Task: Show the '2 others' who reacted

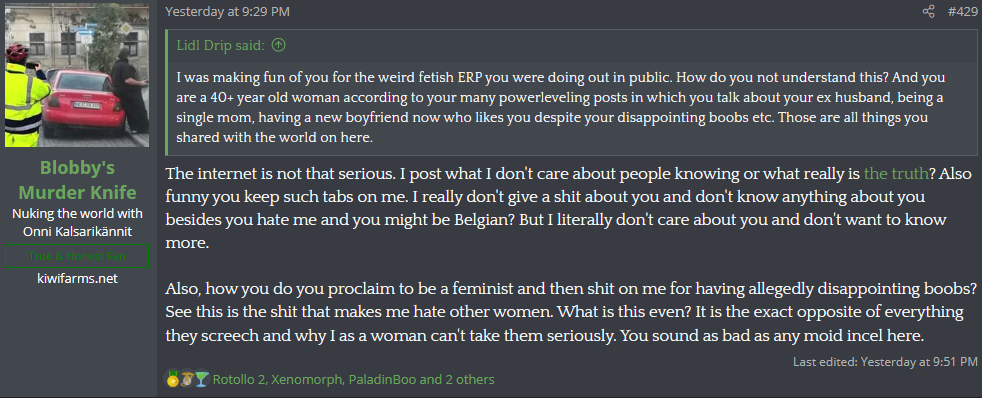Action: coord(468,379)
